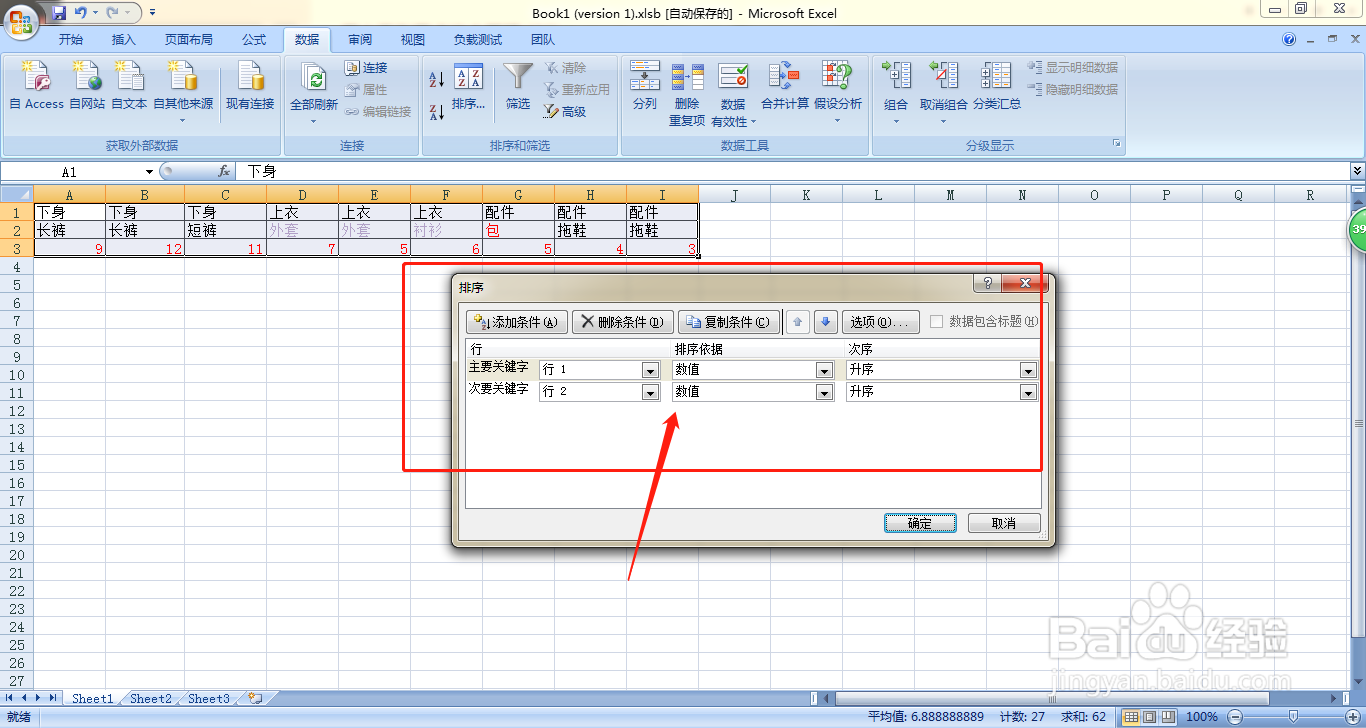Click the zoom slider handle
The image size is (1366, 728).
(x=1293, y=716)
